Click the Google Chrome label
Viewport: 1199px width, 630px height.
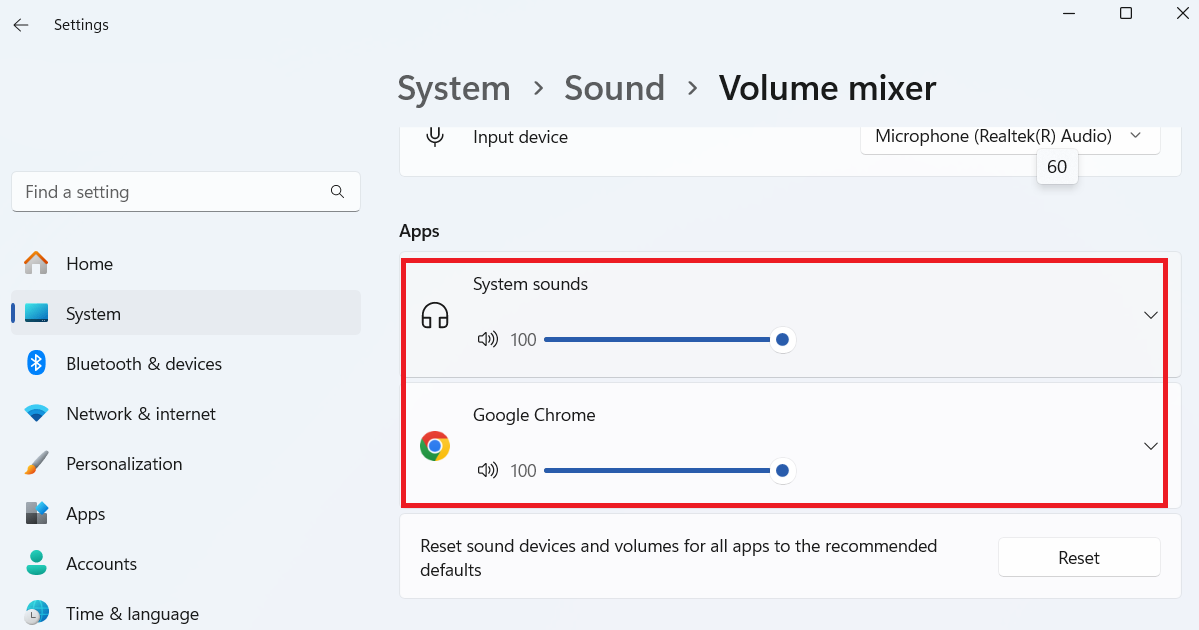pos(534,414)
